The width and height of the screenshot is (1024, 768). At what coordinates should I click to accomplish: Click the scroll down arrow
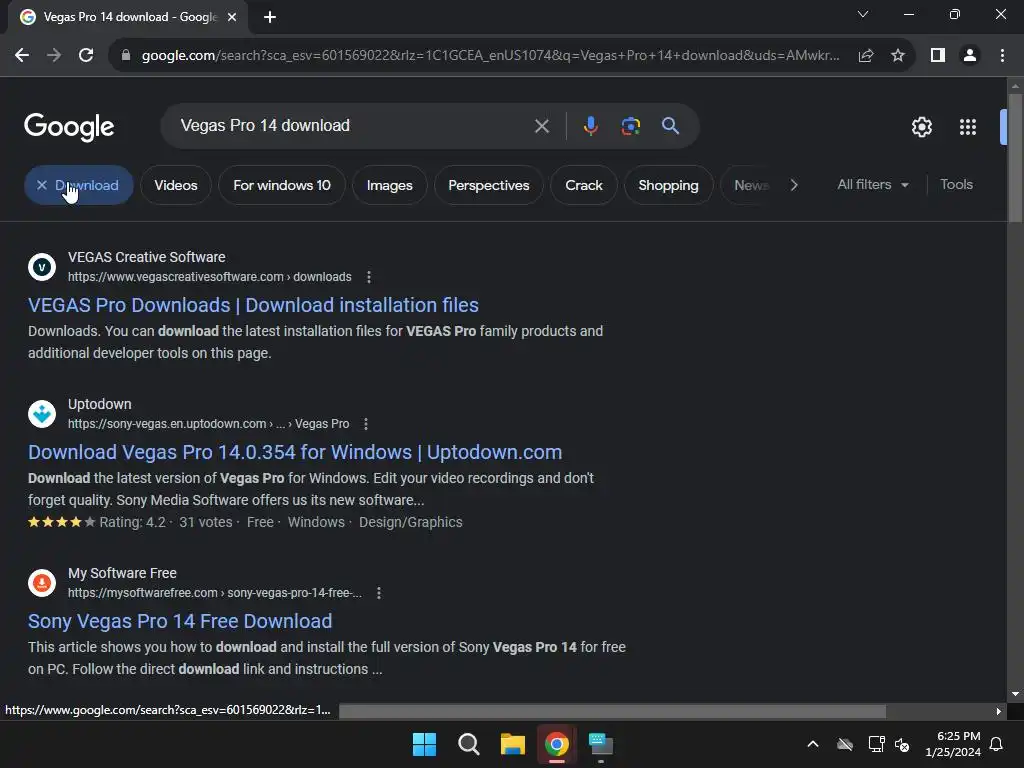tap(1015, 694)
